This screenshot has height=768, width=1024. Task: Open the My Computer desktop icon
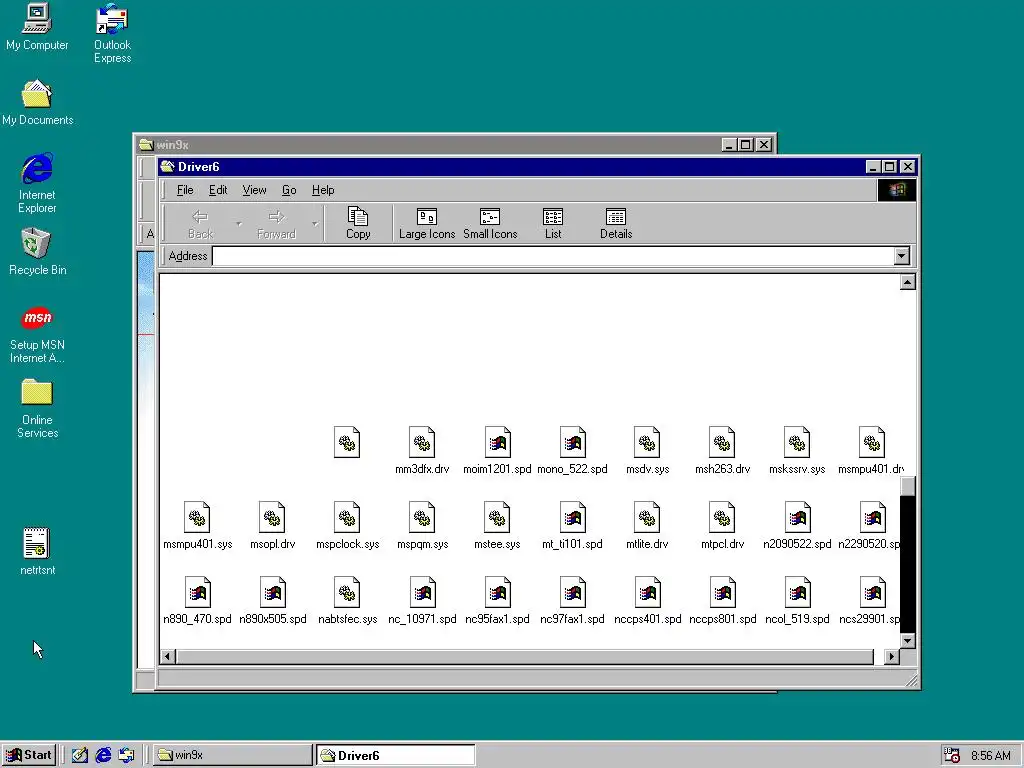coord(37,27)
